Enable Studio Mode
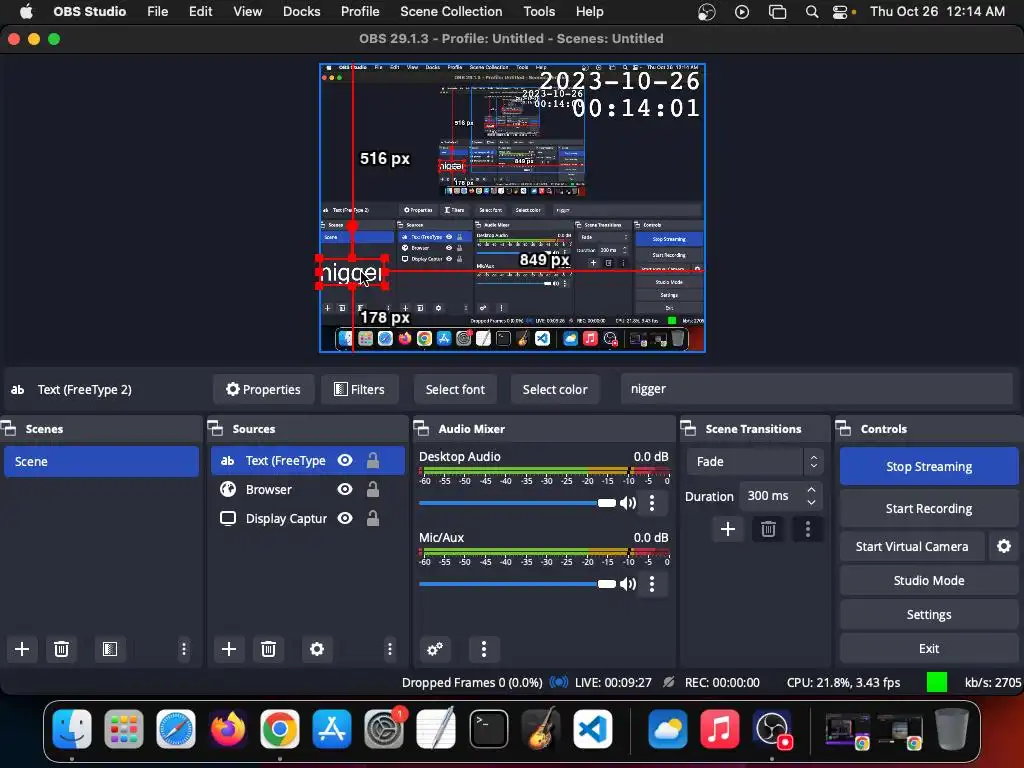This screenshot has width=1024, height=768. (929, 580)
